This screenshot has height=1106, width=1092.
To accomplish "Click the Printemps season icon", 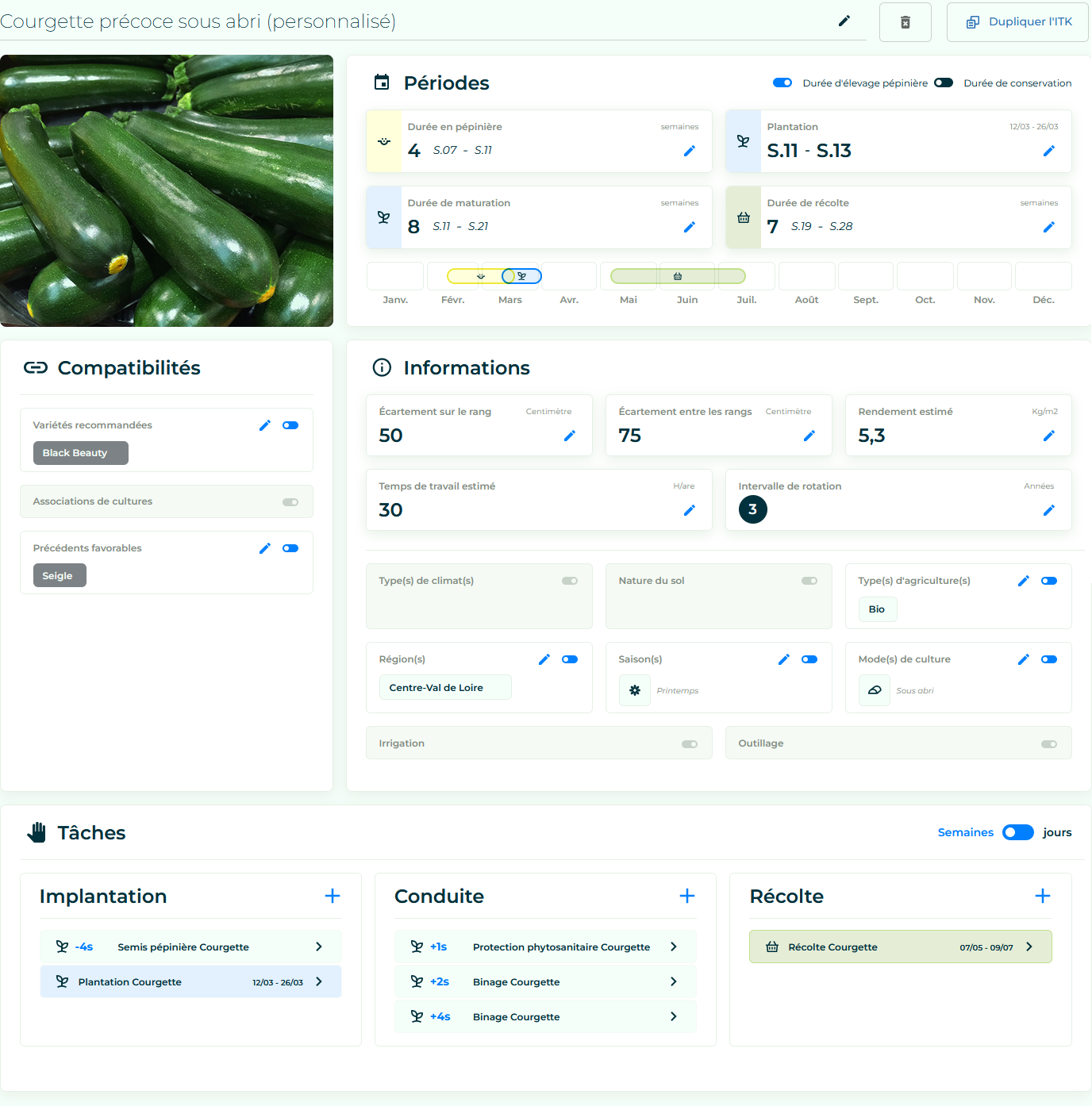I will pos(635,690).
